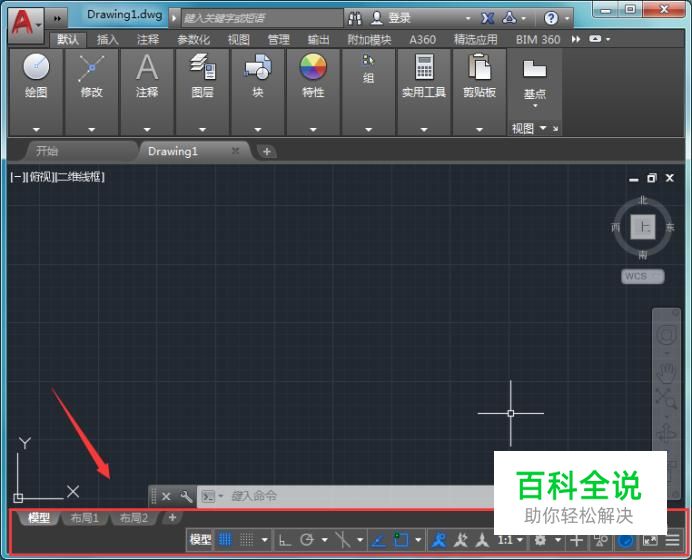Click the 登录 sign-in button
692x560 pixels.
click(391, 18)
